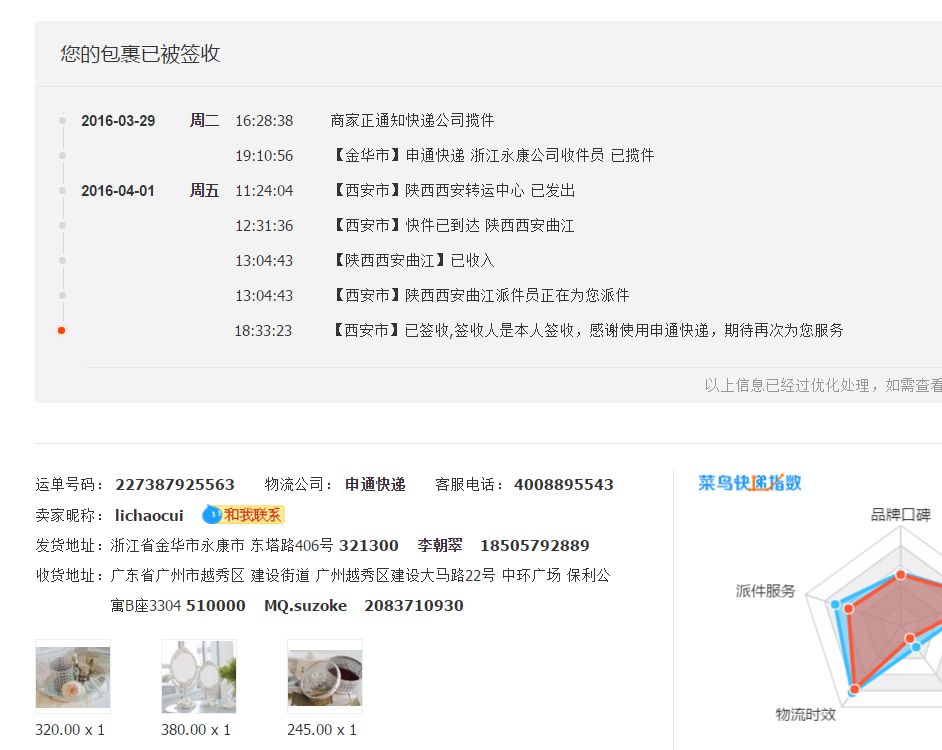
Task: Click the '已签收' delivery status entry
Action: point(588,330)
